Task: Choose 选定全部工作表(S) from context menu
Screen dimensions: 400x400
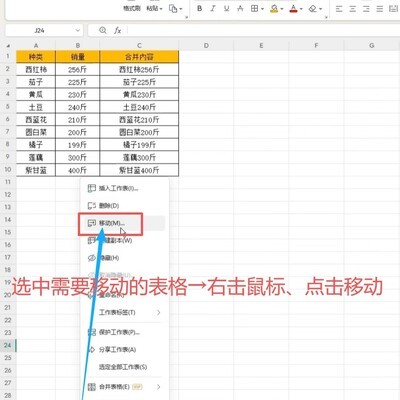Action: pyautogui.click(x=123, y=367)
